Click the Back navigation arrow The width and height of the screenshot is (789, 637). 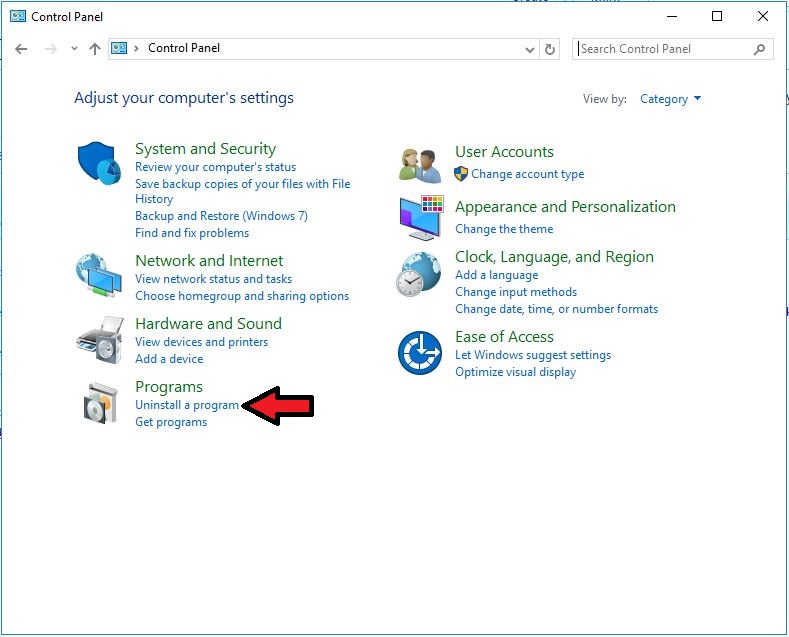click(21, 49)
